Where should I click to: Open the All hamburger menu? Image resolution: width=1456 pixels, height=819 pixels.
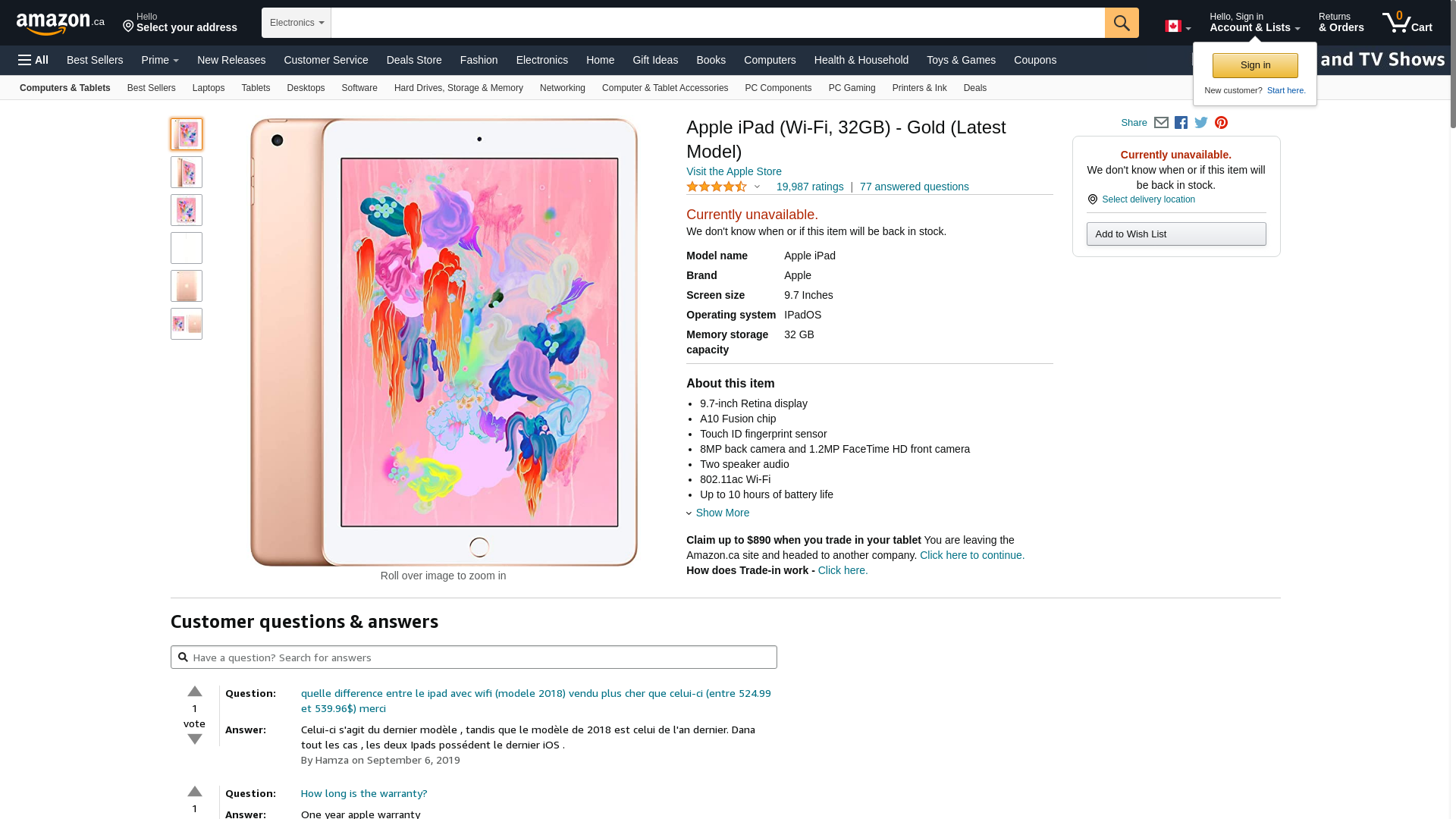(33, 60)
